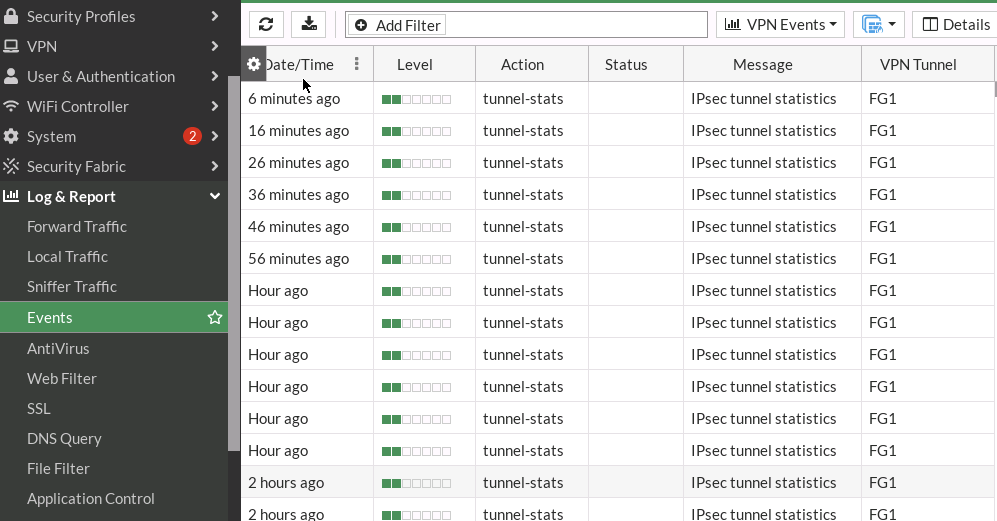
Task: Click the Security Fabric icon
Action: pyautogui.click(x=11, y=167)
